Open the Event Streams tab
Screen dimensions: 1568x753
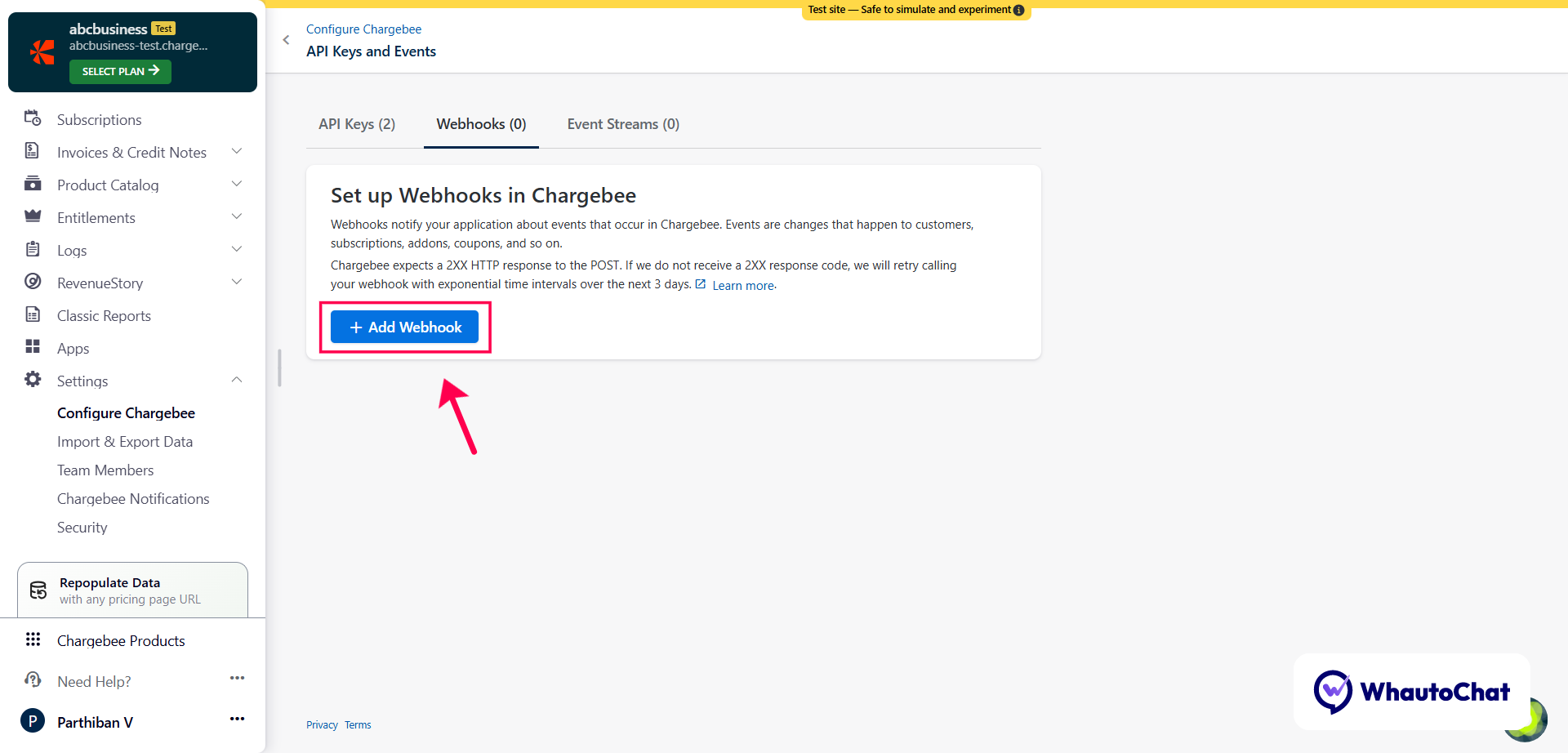click(x=623, y=123)
